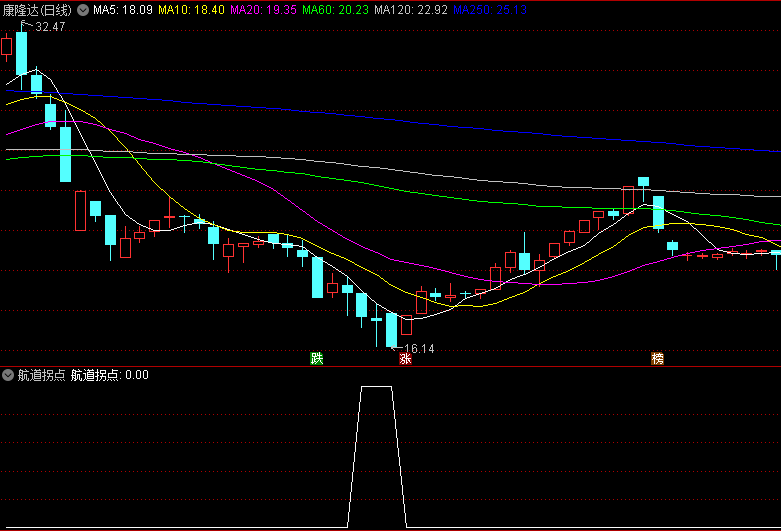
Task: Open the dropdown next to 康隆达(日线) title
Action: point(83,10)
